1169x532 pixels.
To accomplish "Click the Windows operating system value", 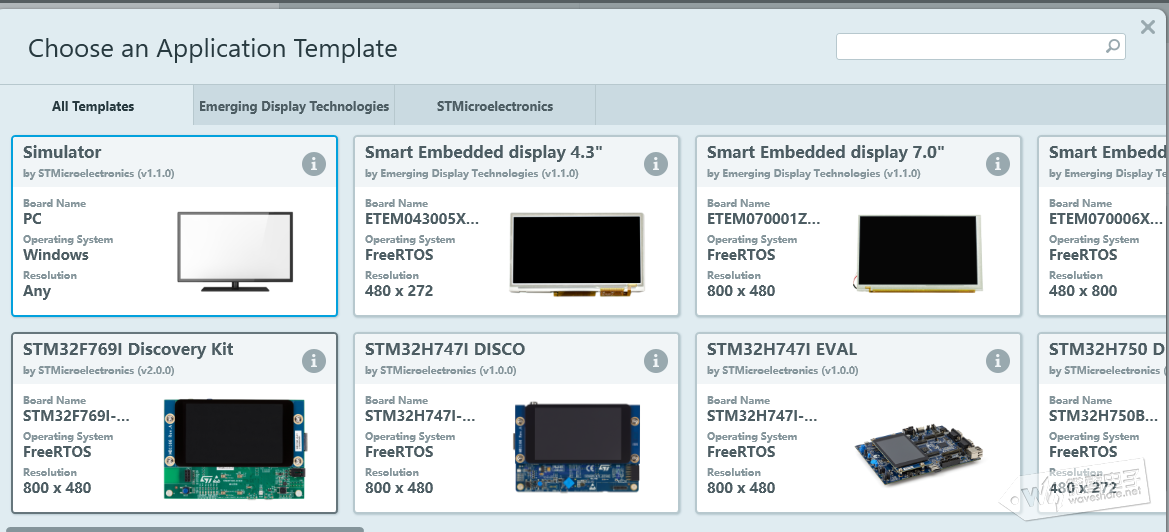I will coord(56,255).
